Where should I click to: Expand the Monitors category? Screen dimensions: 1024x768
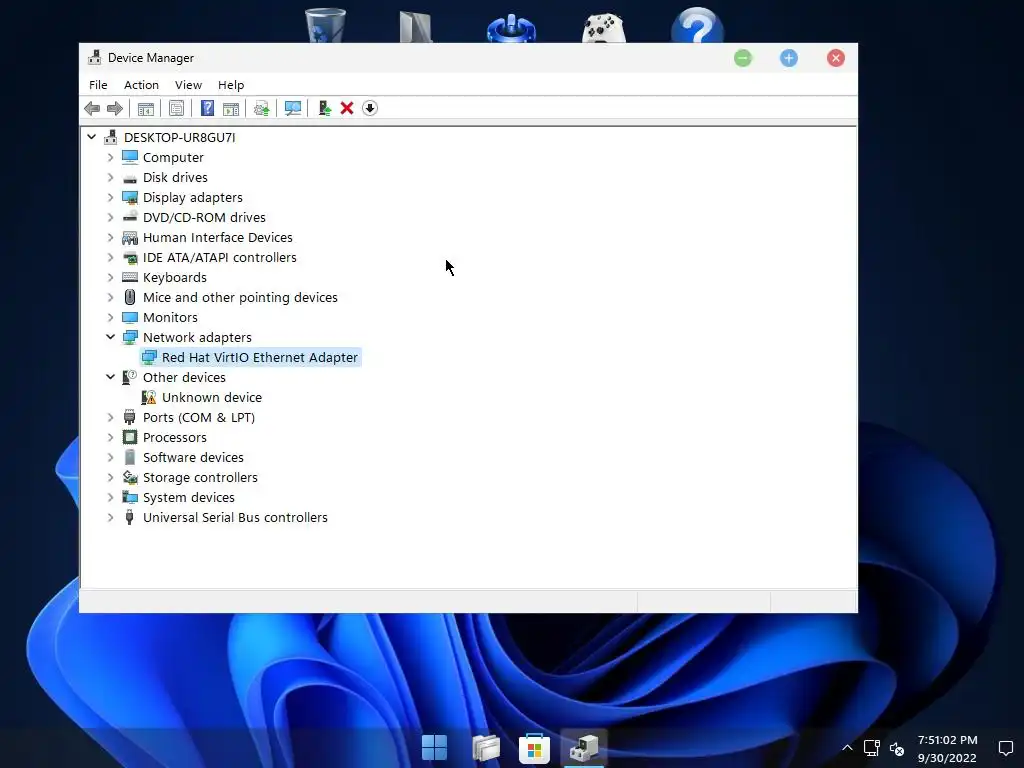tap(110, 317)
